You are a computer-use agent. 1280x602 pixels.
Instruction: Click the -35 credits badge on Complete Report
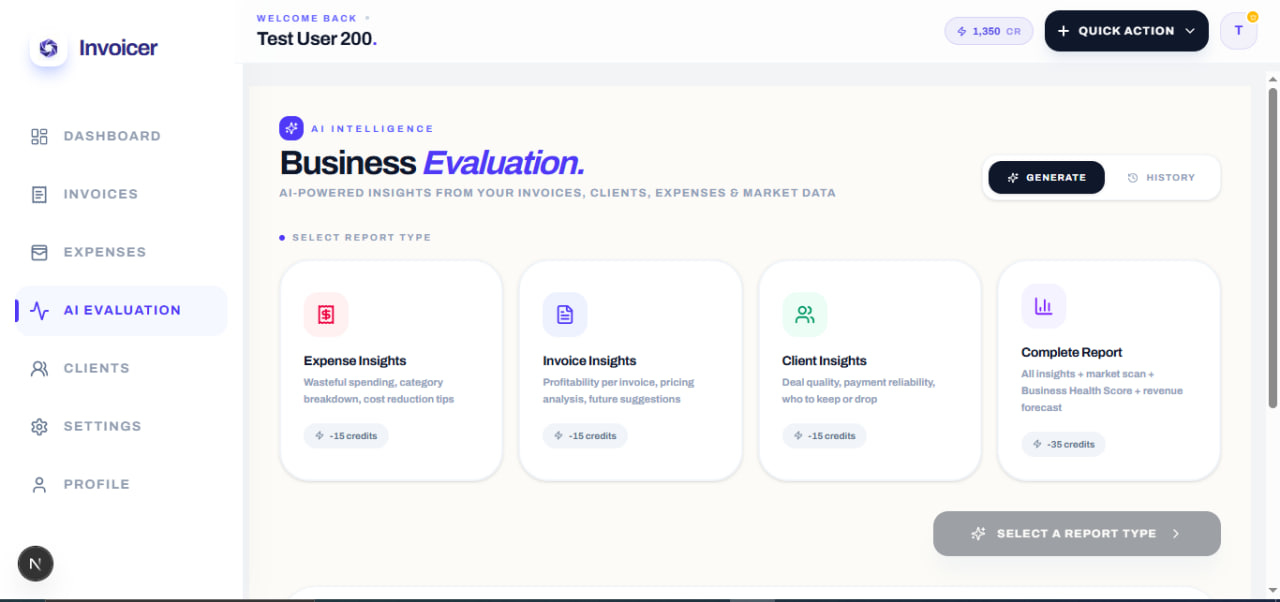[1063, 444]
